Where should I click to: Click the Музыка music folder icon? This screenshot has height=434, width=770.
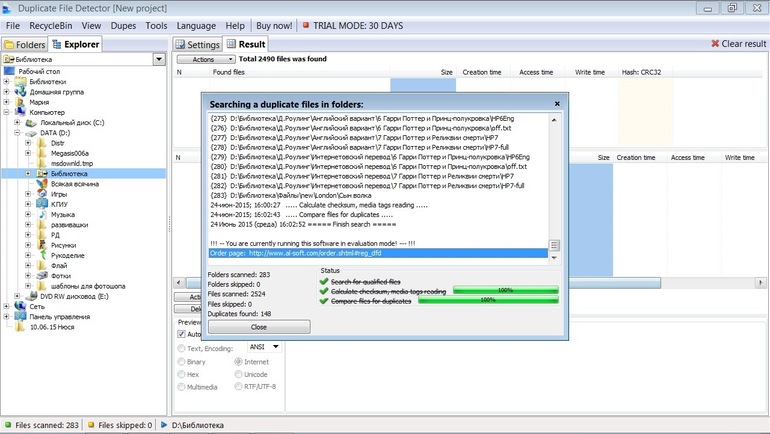click(42, 215)
